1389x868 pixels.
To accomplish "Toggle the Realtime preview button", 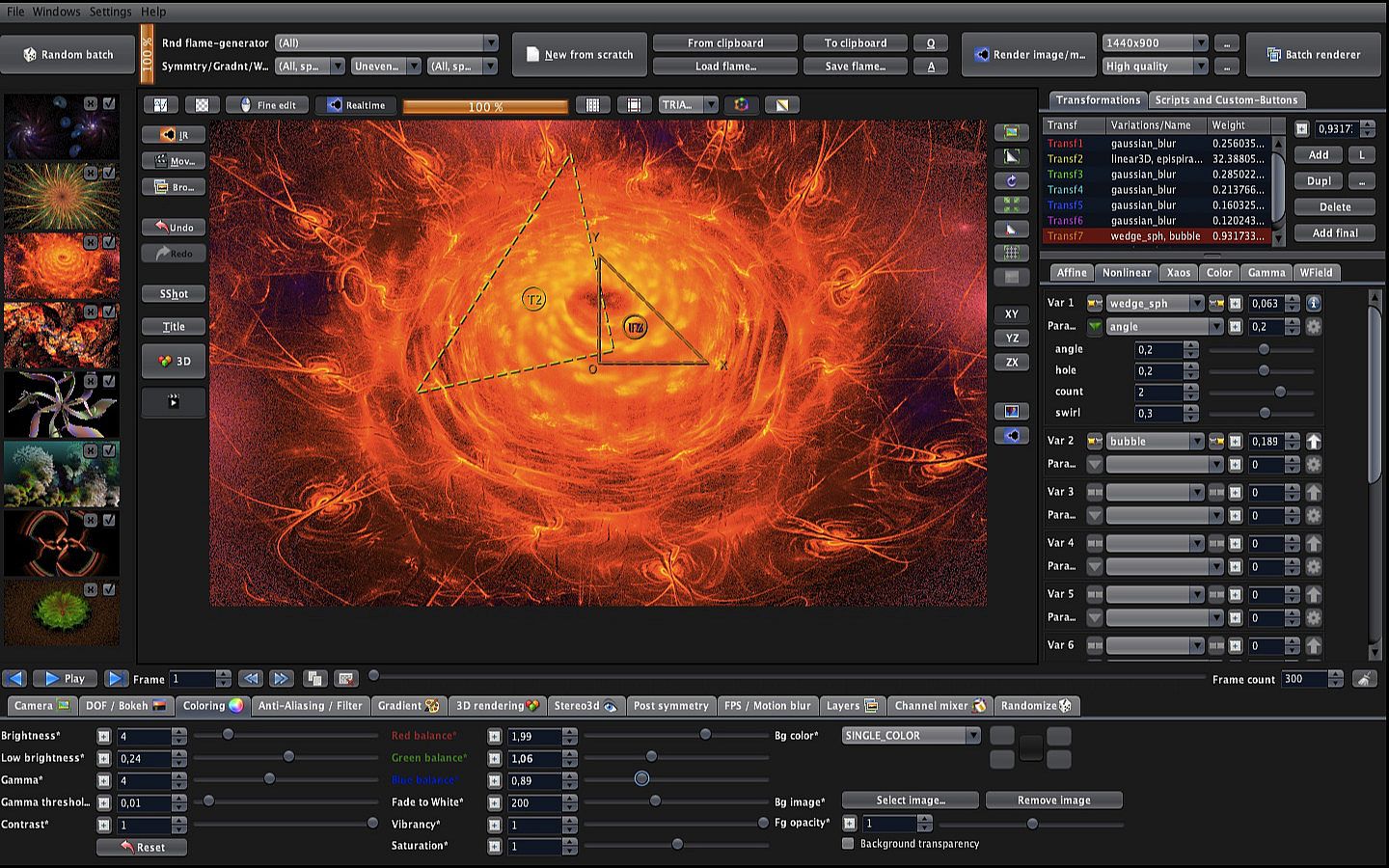I will (357, 105).
